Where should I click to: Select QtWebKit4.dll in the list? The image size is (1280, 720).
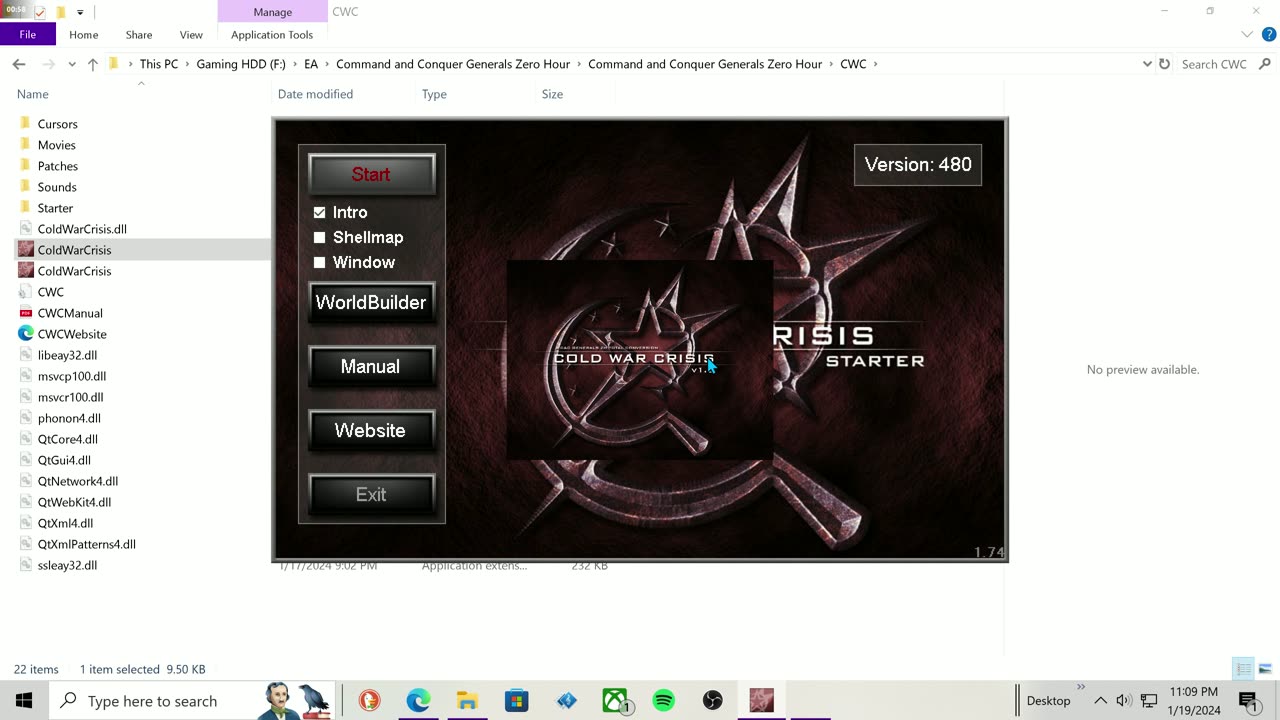click(74, 502)
